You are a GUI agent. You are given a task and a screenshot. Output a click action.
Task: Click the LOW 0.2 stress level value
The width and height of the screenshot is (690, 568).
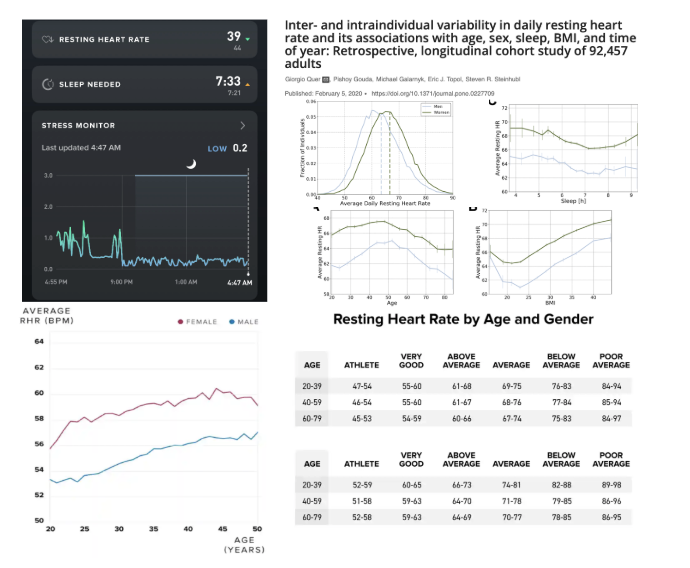point(228,148)
